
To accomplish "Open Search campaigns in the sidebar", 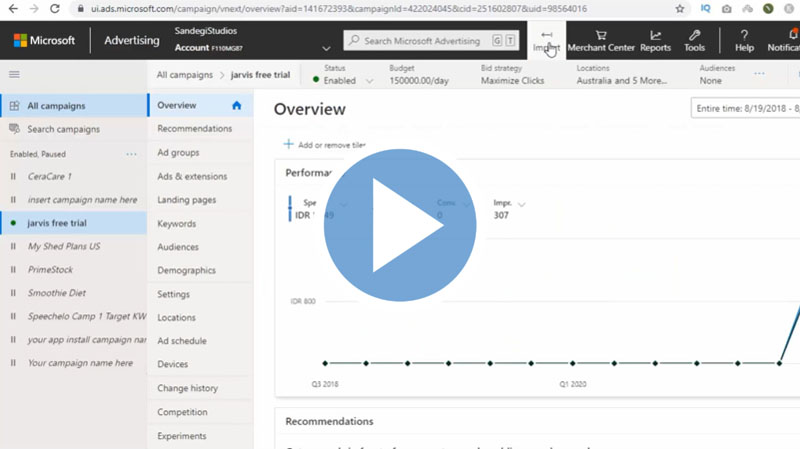I will (73, 129).
